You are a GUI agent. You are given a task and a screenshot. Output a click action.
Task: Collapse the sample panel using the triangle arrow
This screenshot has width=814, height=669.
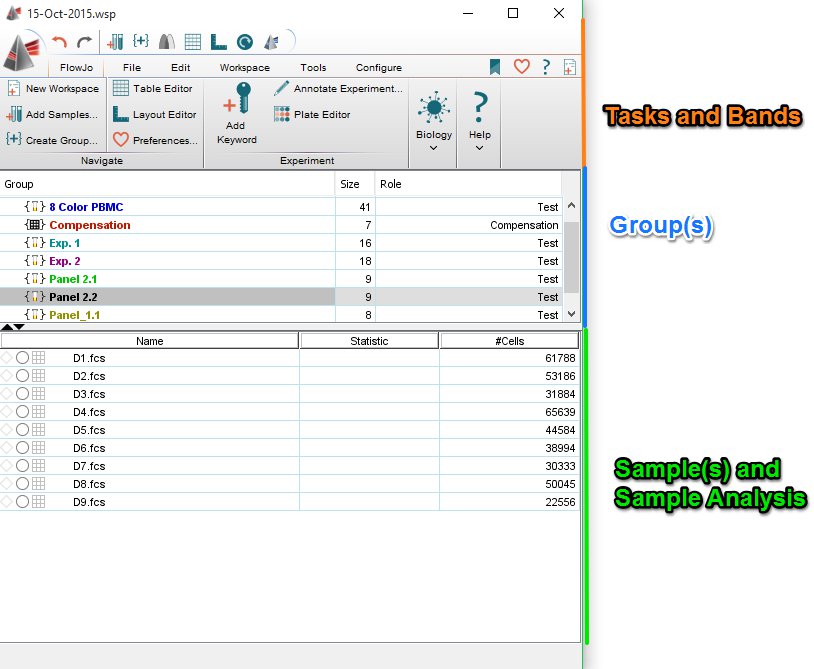coord(6,327)
